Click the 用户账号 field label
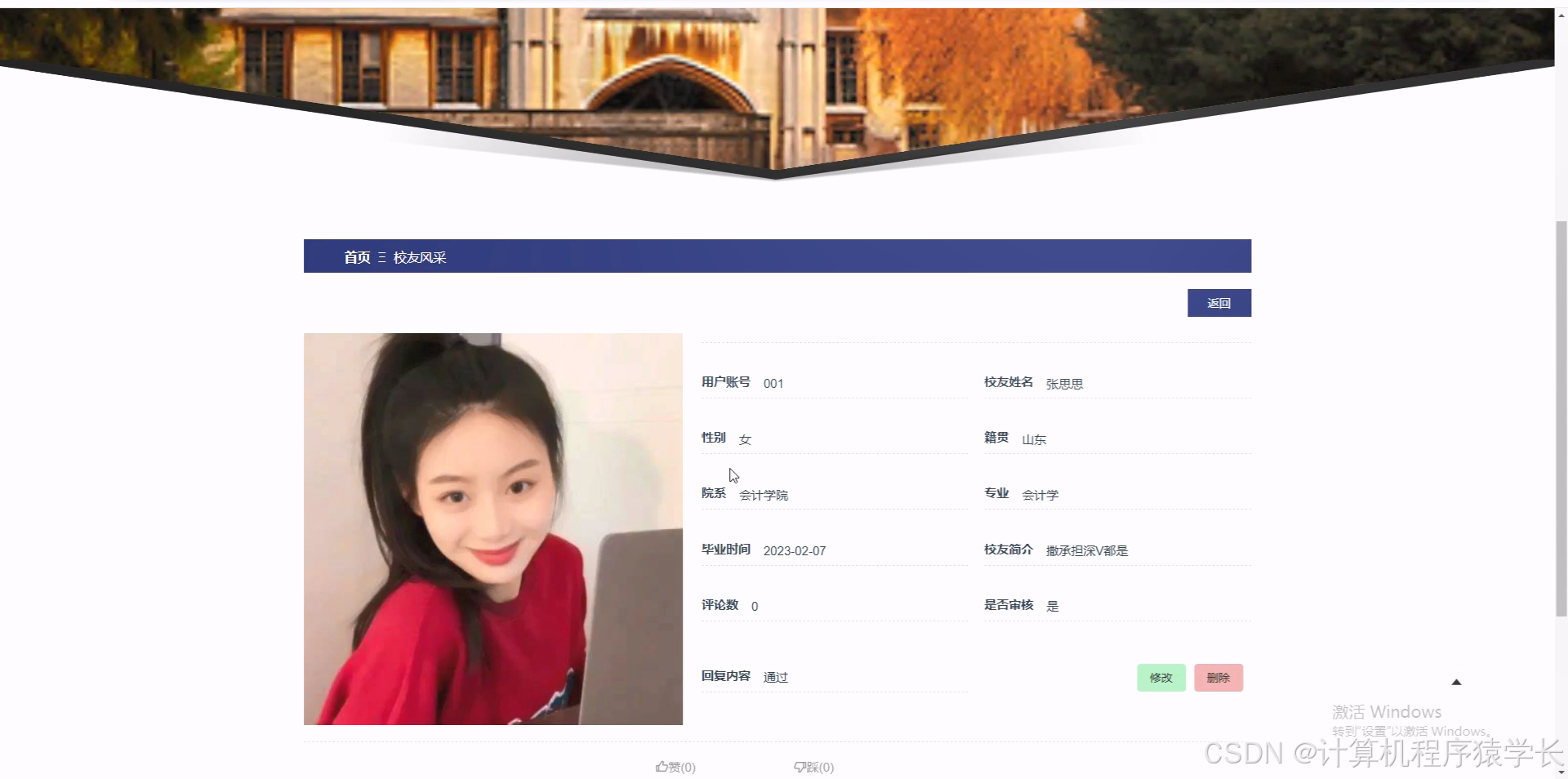1568x779 pixels. (x=726, y=382)
